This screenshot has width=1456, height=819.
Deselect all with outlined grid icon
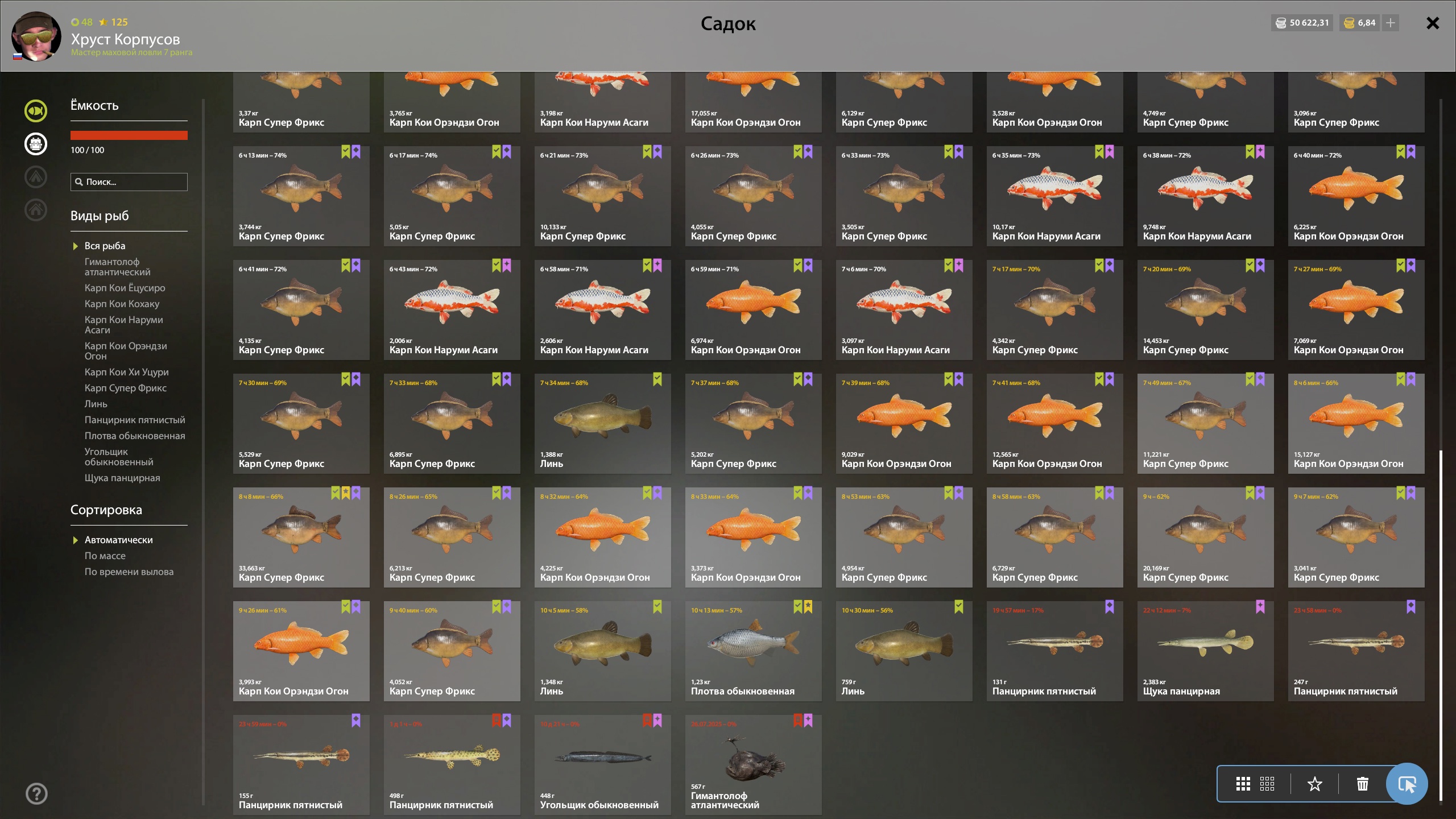click(1267, 784)
